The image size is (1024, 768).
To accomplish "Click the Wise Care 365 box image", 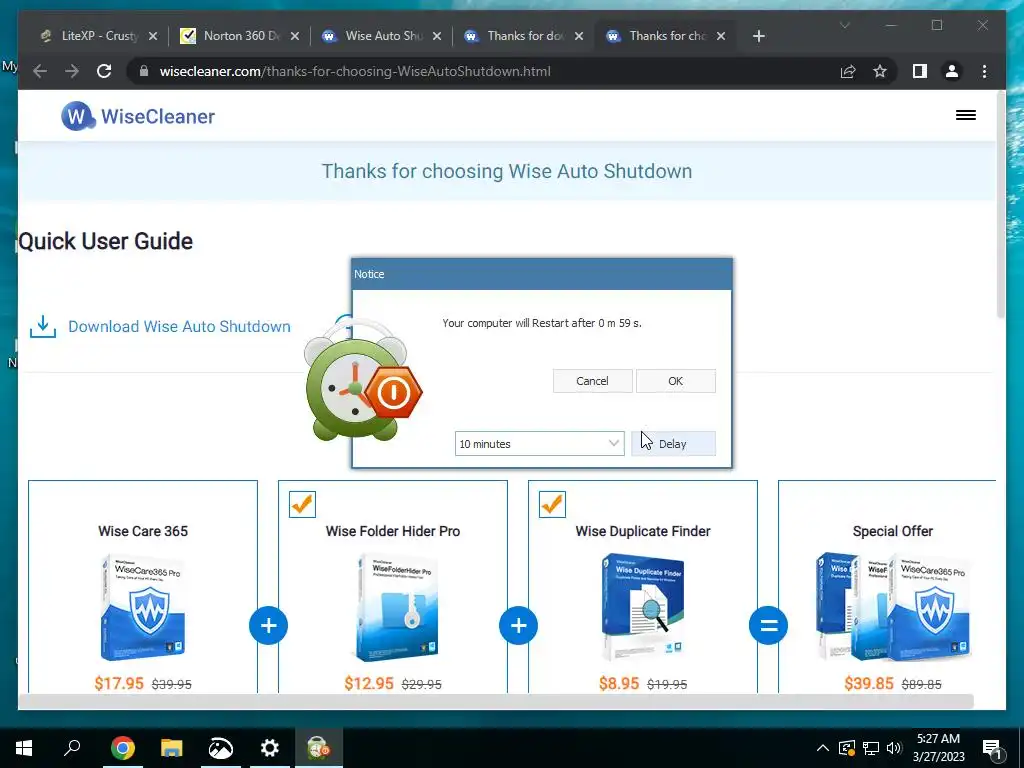I will point(143,607).
